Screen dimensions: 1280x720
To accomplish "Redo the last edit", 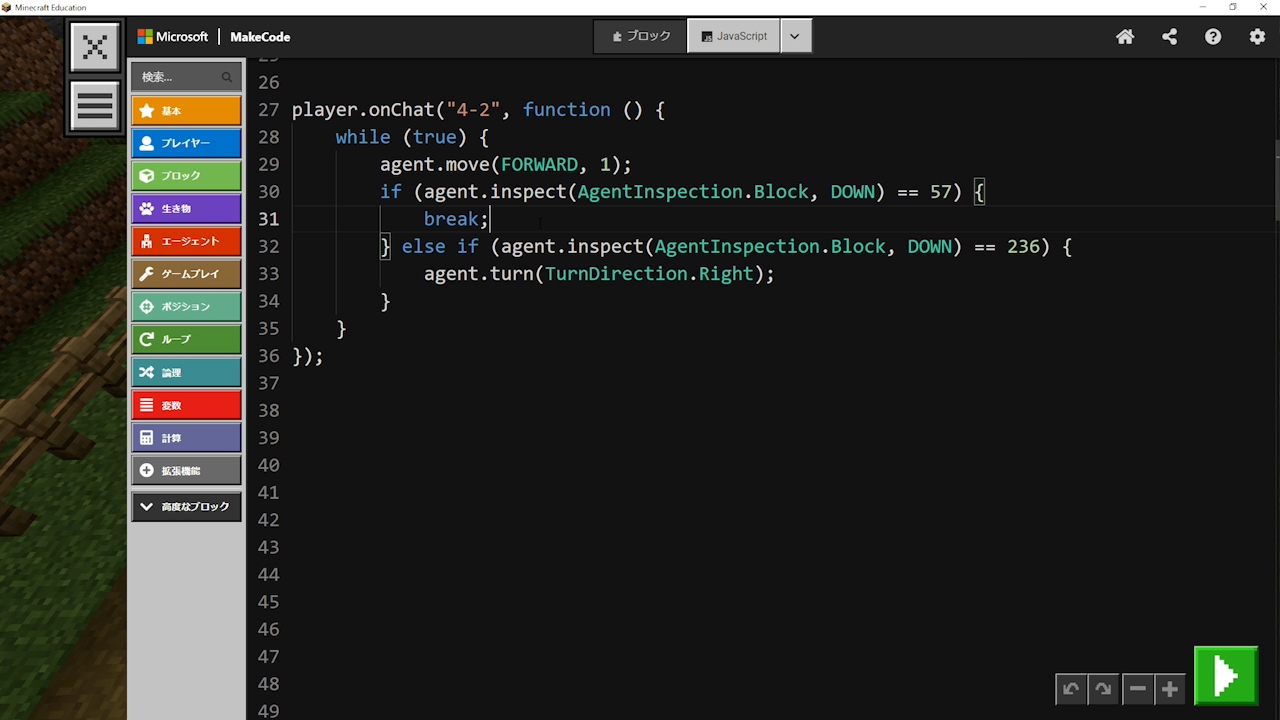I will [1103, 689].
